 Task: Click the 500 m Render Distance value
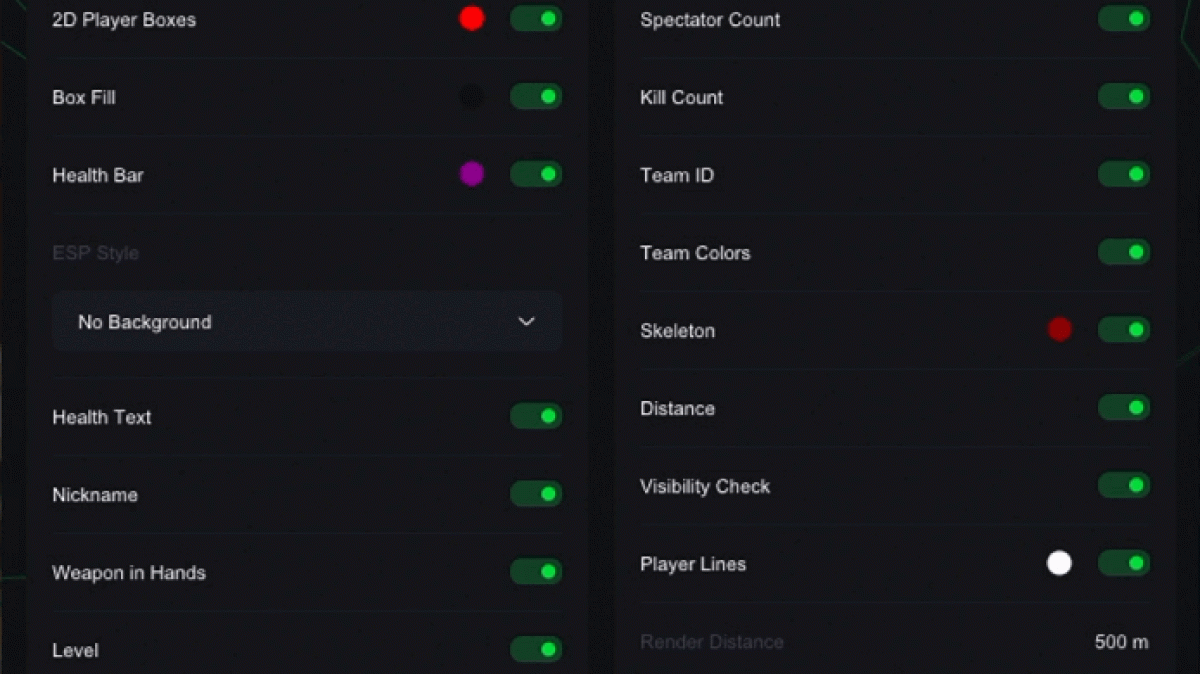pos(1121,642)
